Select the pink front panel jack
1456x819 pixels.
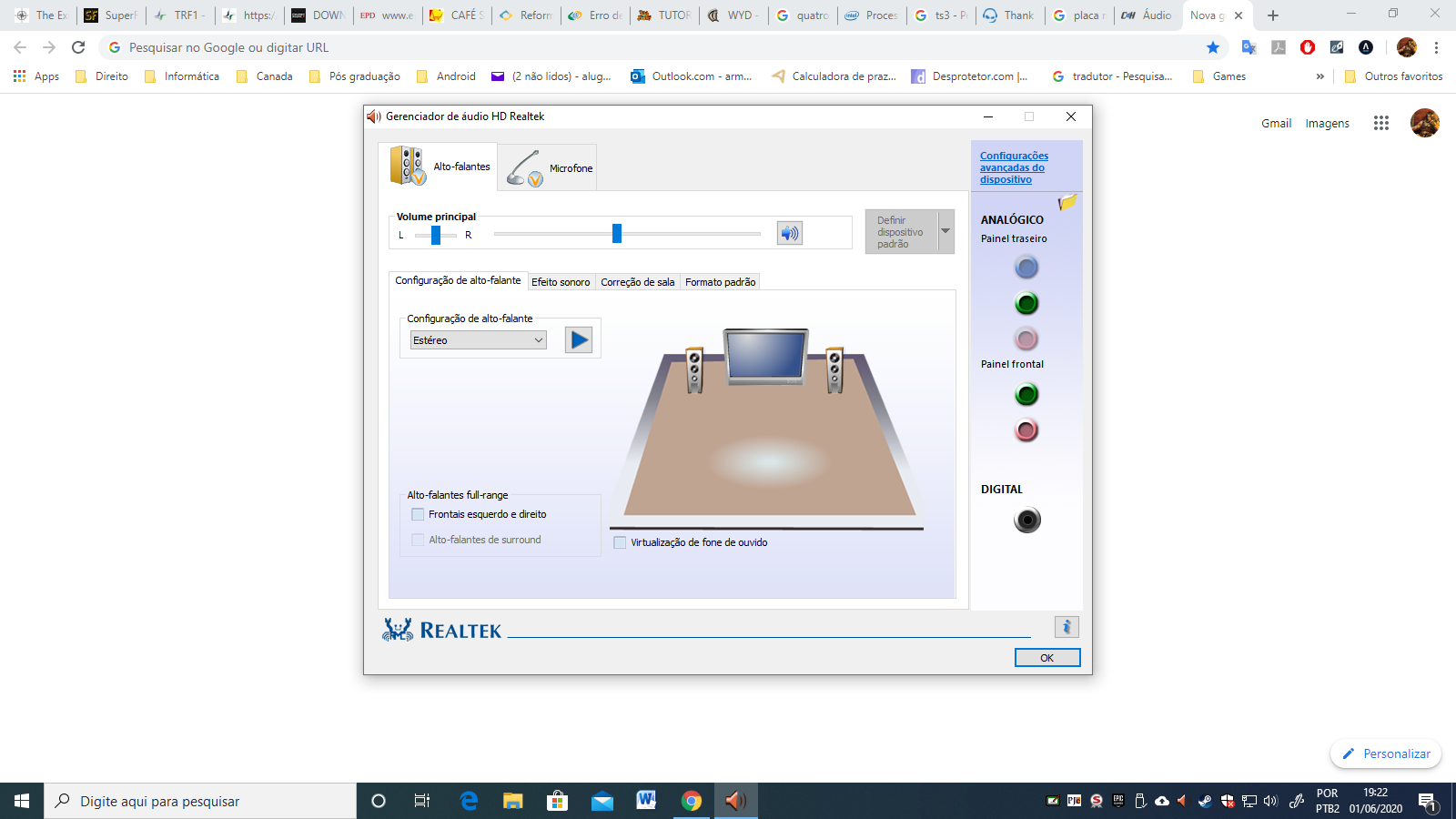click(1026, 430)
